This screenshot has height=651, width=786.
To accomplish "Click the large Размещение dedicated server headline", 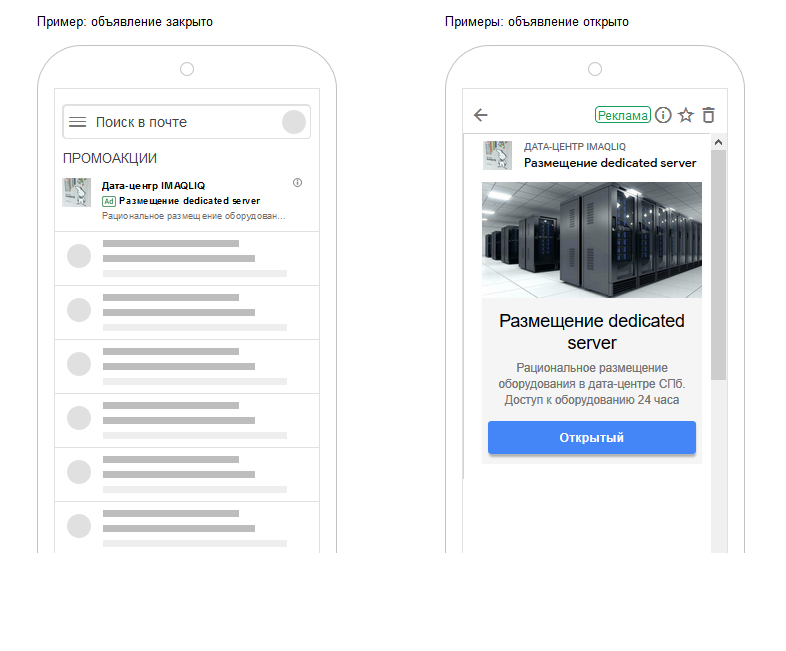I will (592, 332).
